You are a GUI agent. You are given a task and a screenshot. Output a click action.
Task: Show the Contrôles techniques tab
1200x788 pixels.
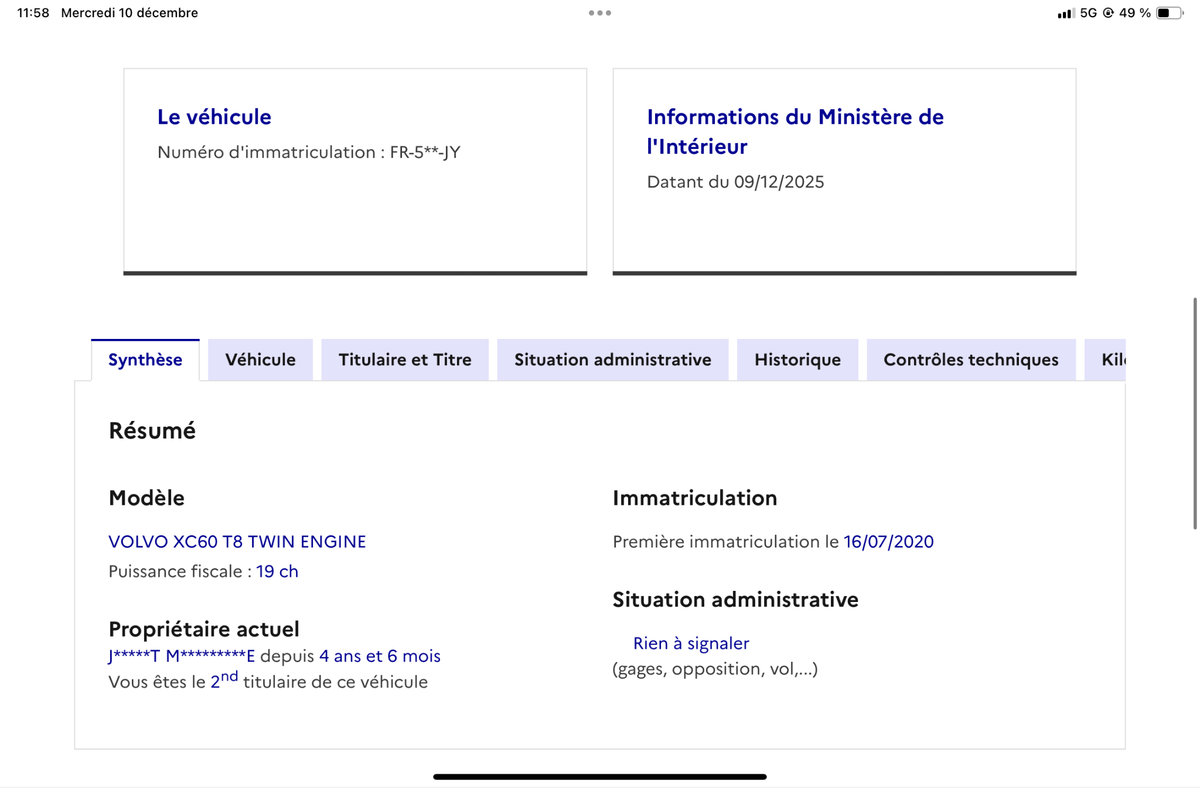coord(971,360)
